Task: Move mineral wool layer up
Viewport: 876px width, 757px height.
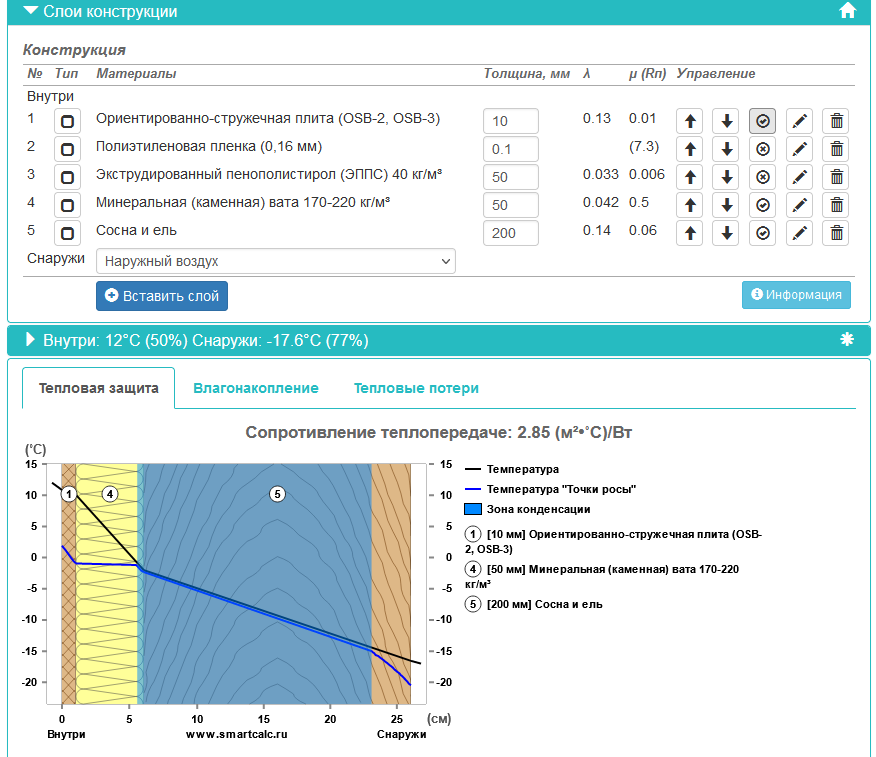Action: click(689, 205)
